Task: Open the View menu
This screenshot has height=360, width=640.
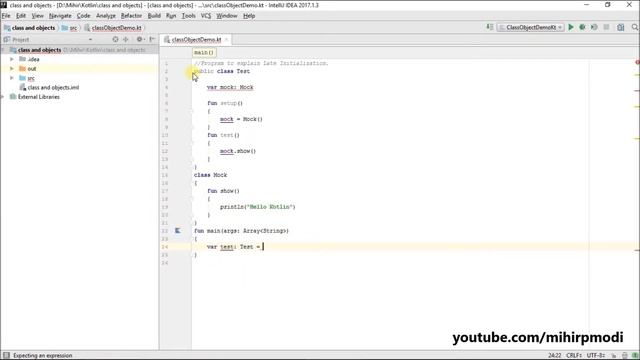Action: 38,16
